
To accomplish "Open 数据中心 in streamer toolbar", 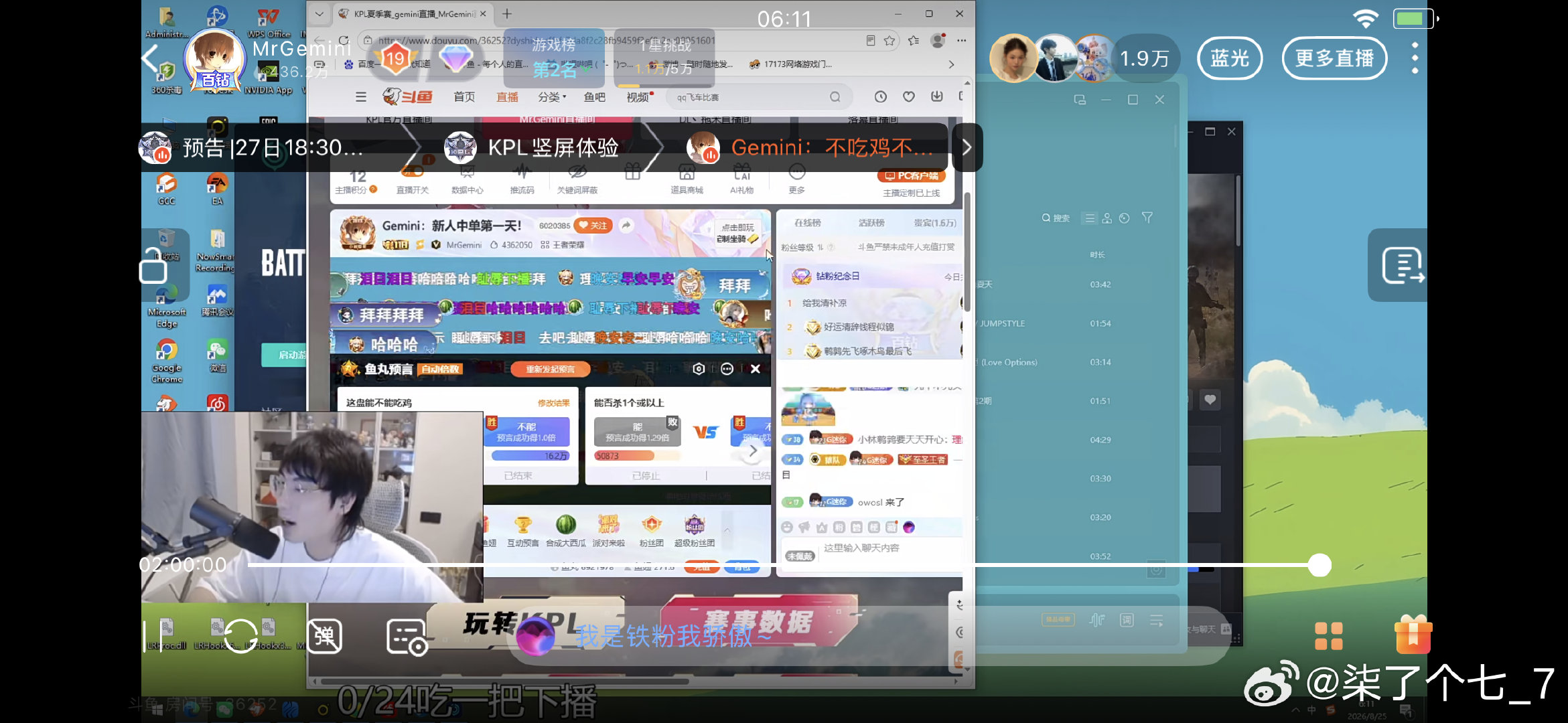I will [467, 179].
